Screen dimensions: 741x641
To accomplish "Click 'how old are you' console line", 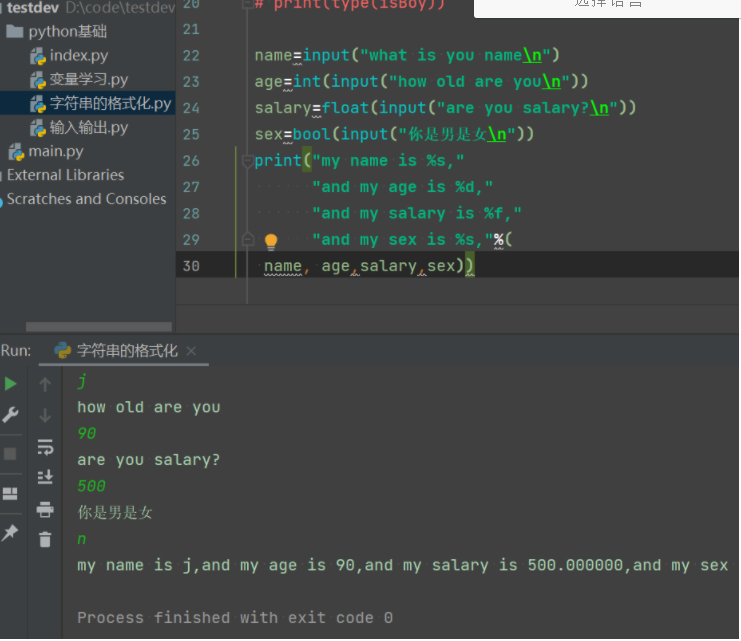I will click(148, 407).
